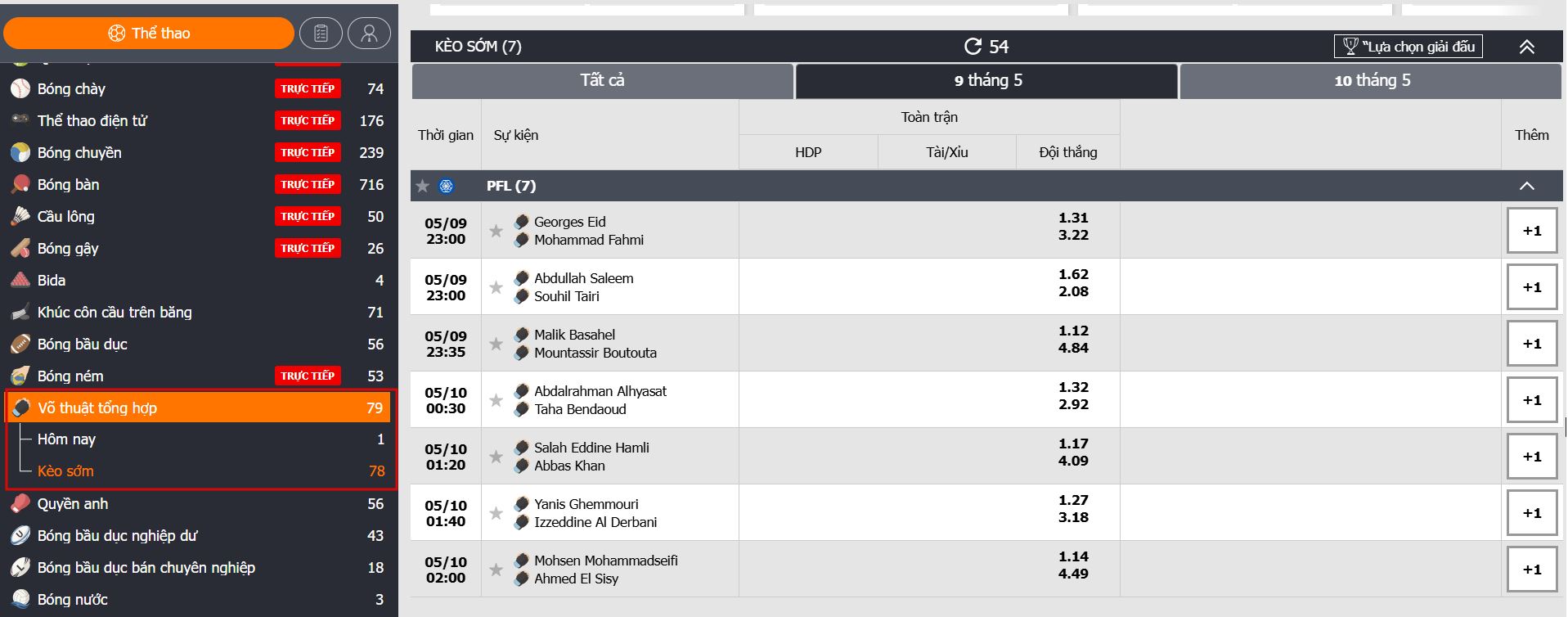Favorite the Georges Eid match star
1568x617 pixels.
pos(496,231)
